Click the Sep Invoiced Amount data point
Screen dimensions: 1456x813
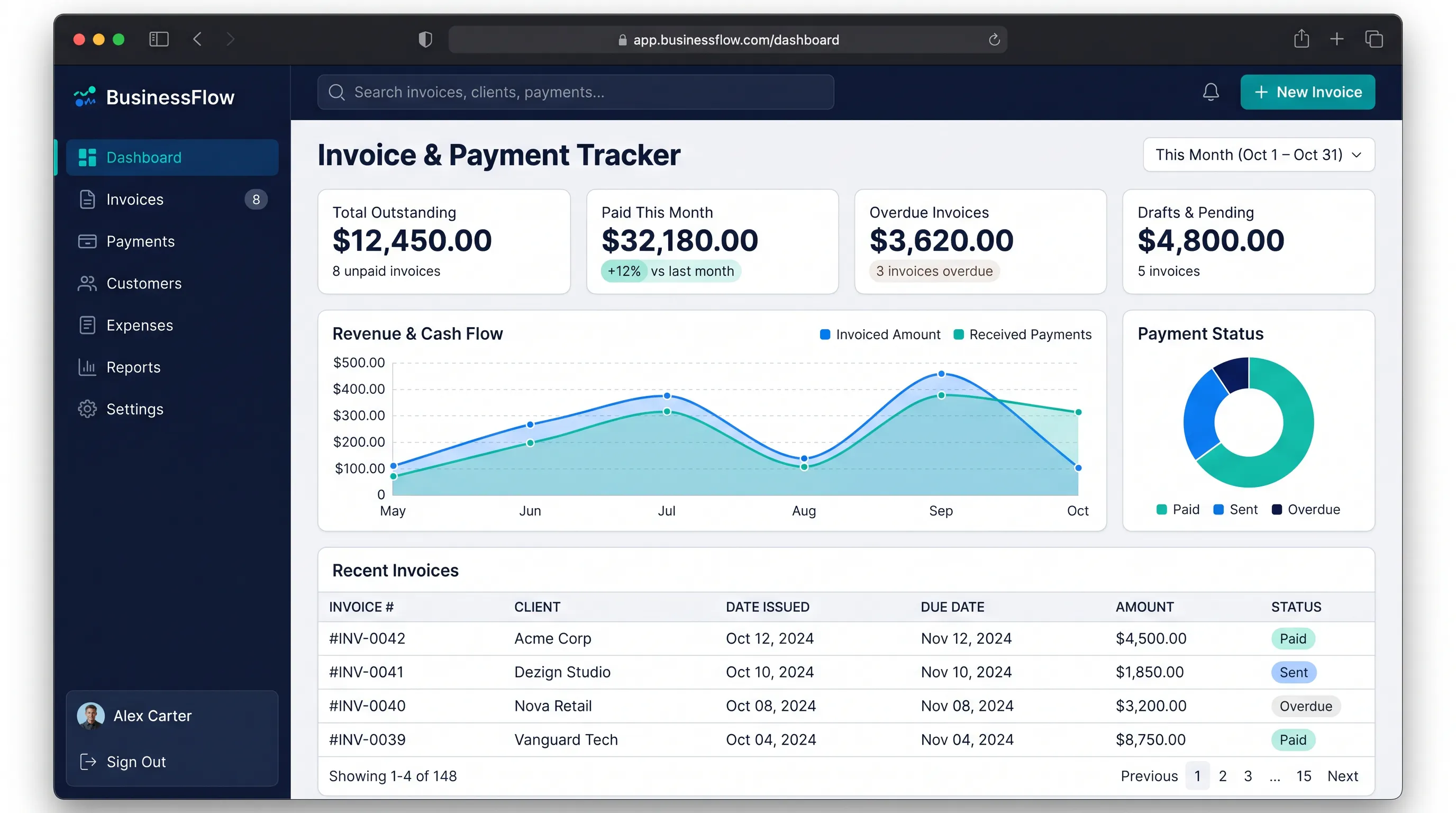click(941, 374)
